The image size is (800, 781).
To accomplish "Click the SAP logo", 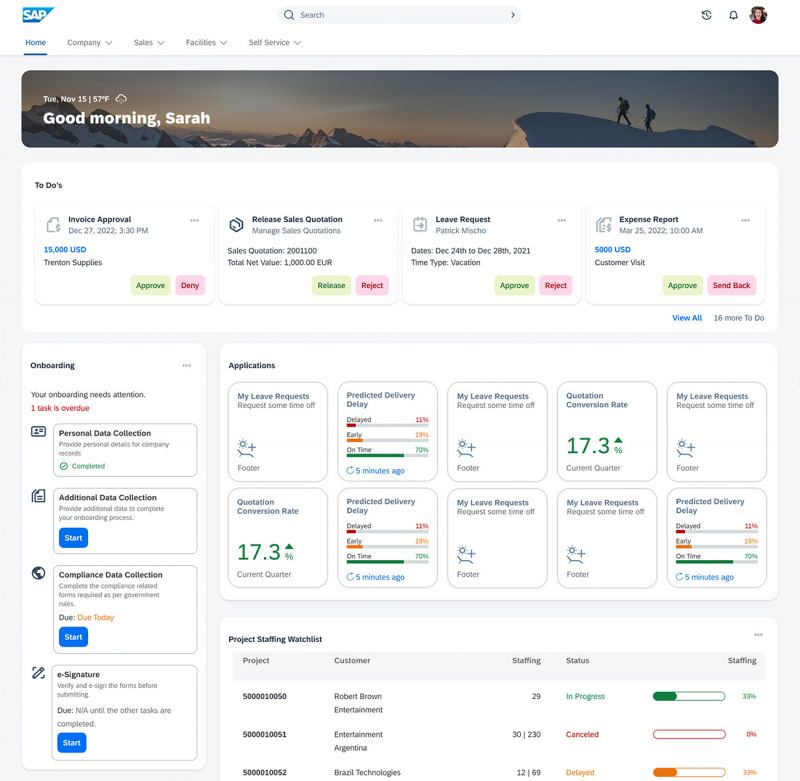I will tap(38, 15).
